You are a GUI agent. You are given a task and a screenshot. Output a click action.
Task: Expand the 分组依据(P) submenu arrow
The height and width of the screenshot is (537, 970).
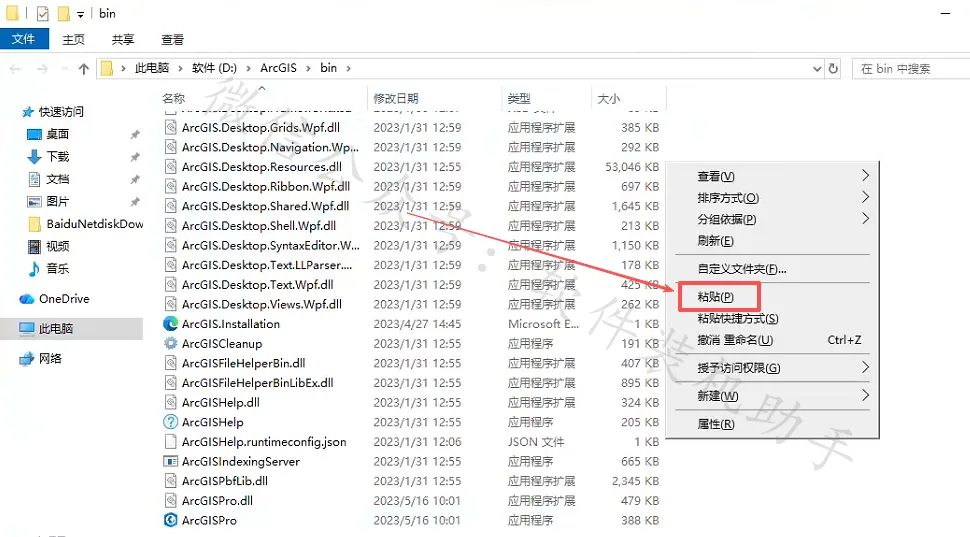point(865,219)
